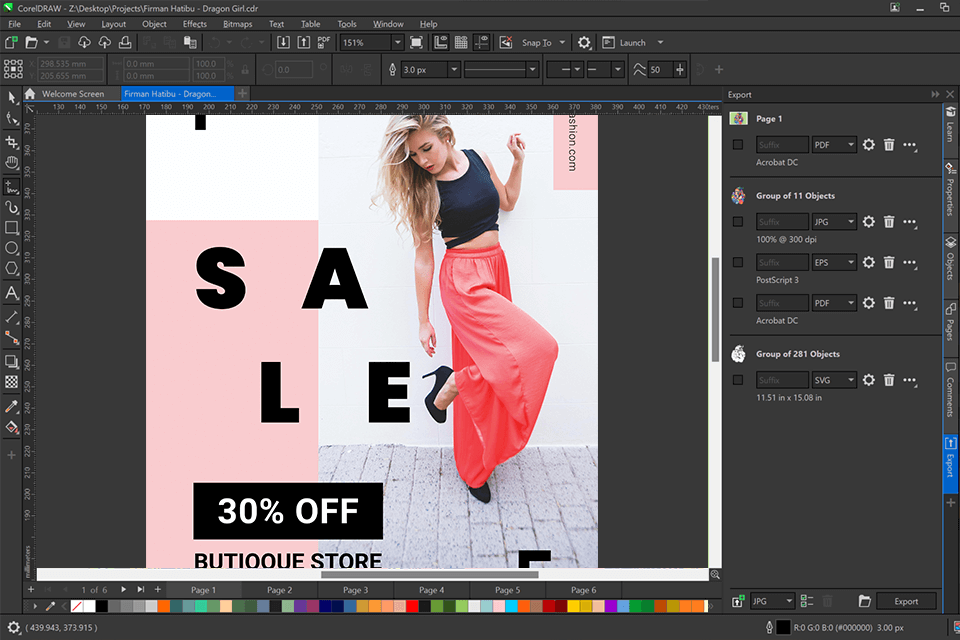The image size is (960, 640).
Task: Check the Group of 11 PDF checkbox
Action: (738, 303)
